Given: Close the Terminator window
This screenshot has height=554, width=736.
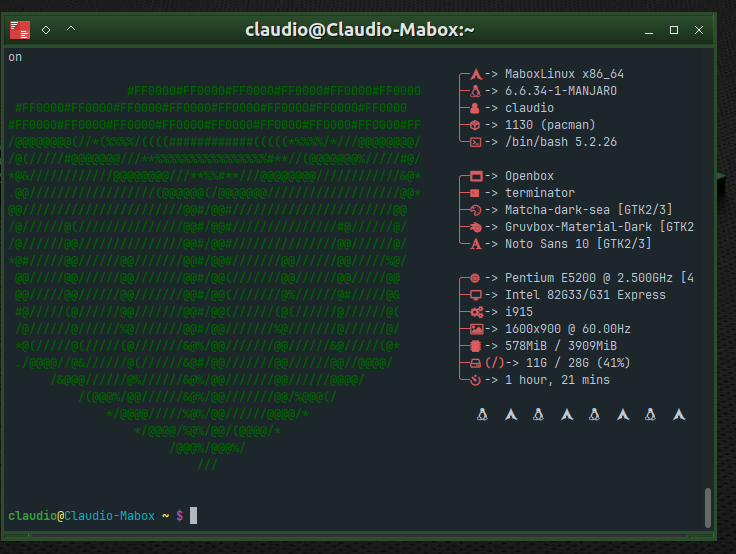Looking at the screenshot, I should [x=701, y=30].
